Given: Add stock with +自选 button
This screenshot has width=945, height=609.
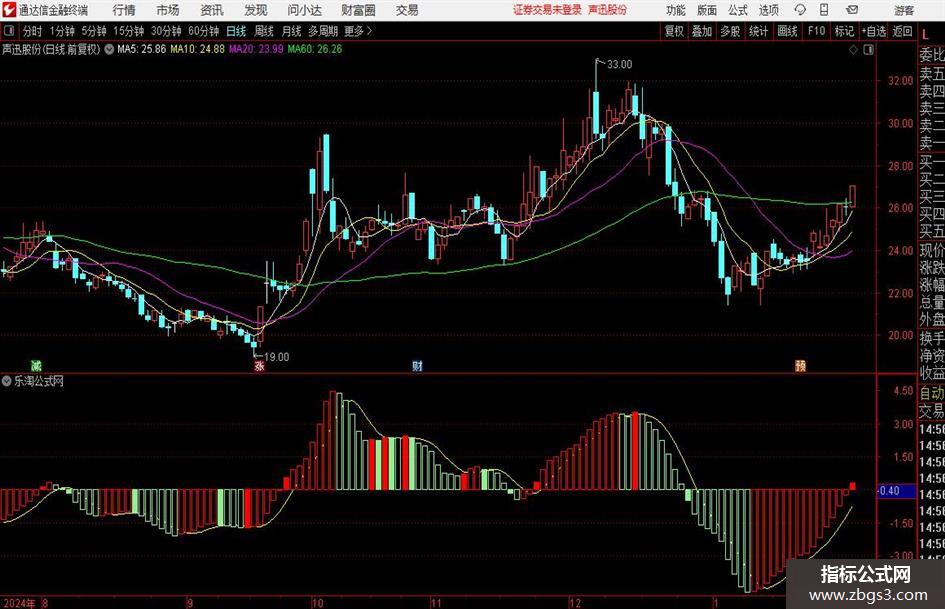Looking at the screenshot, I should (x=874, y=31).
